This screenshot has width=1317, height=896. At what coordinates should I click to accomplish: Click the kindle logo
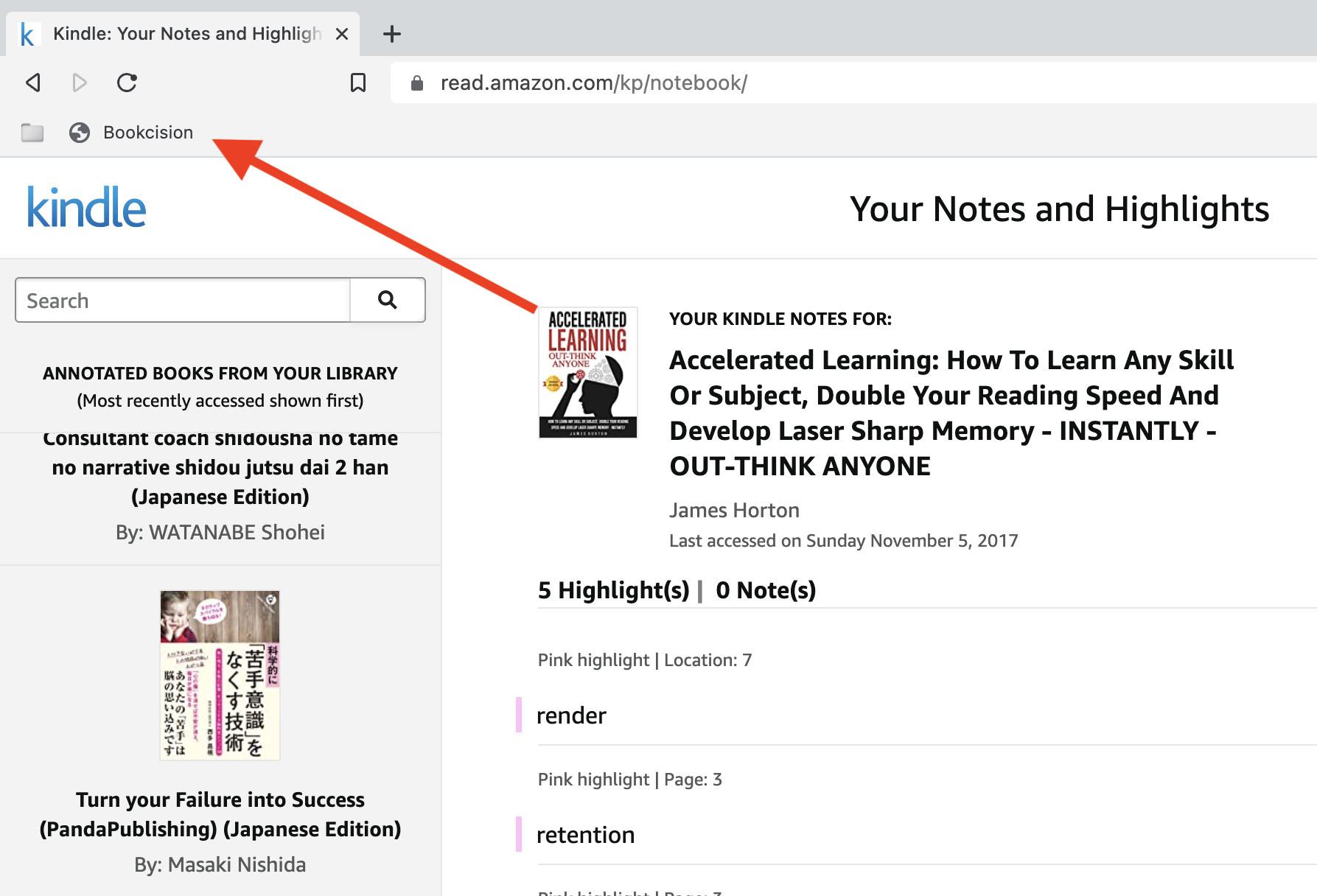point(87,207)
